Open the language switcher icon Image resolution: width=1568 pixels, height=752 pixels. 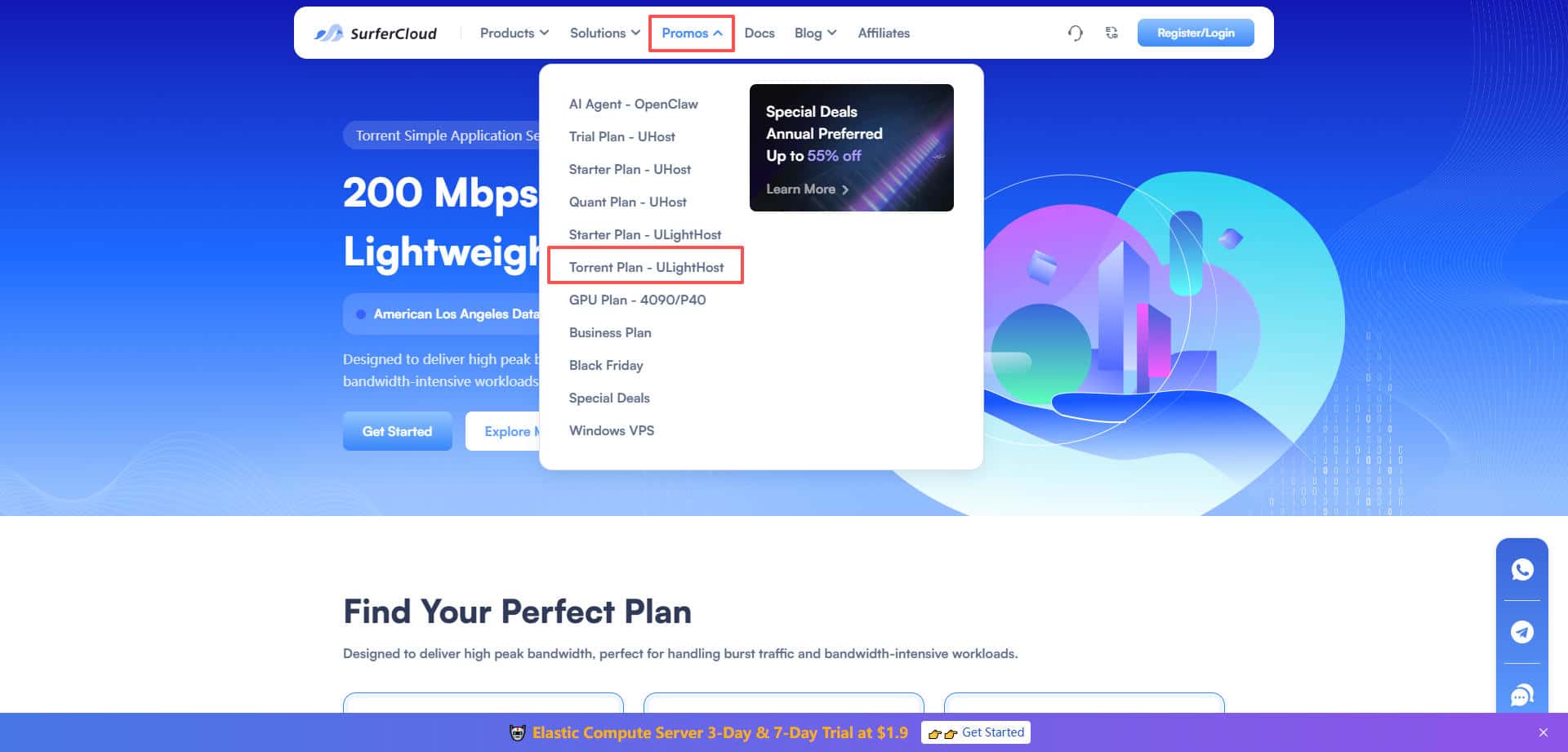pyautogui.click(x=1111, y=33)
